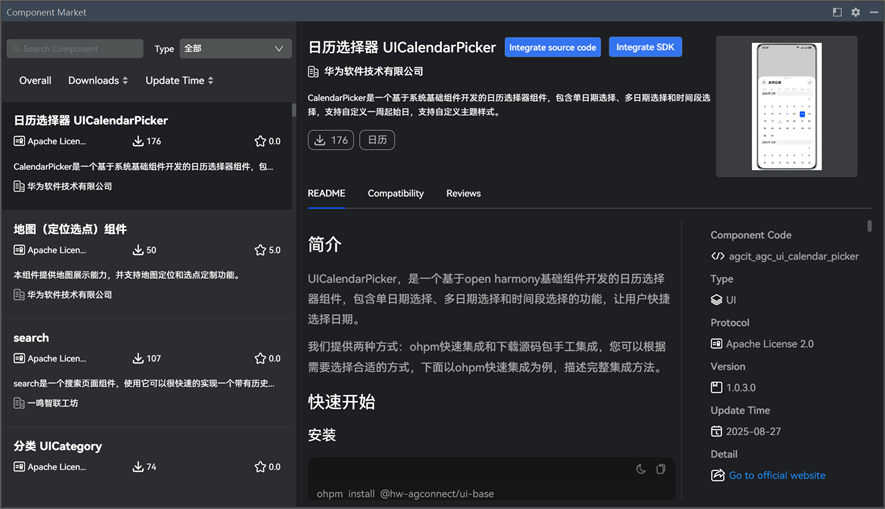Click the share icon beside official website
Image resolution: width=885 pixels, height=509 pixels.
pyautogui.click(x=717, y=476)
